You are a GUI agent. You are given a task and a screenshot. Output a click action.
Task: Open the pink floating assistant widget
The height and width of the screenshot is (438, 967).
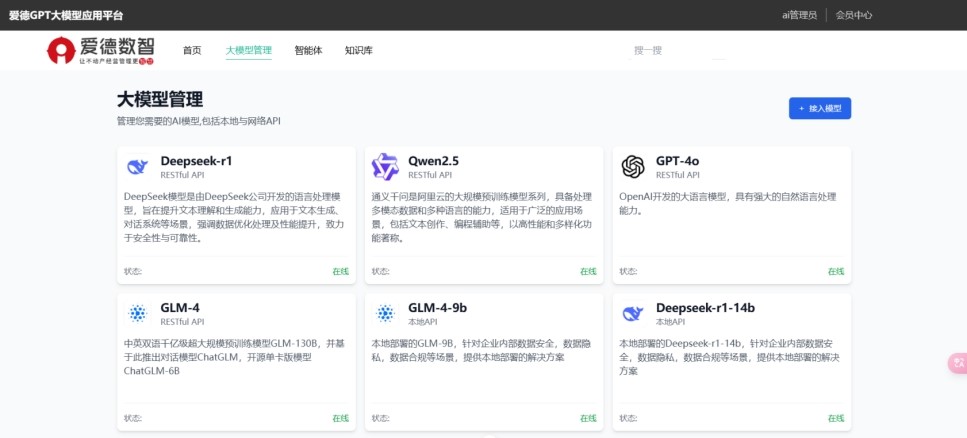click(x=958, y=363)
